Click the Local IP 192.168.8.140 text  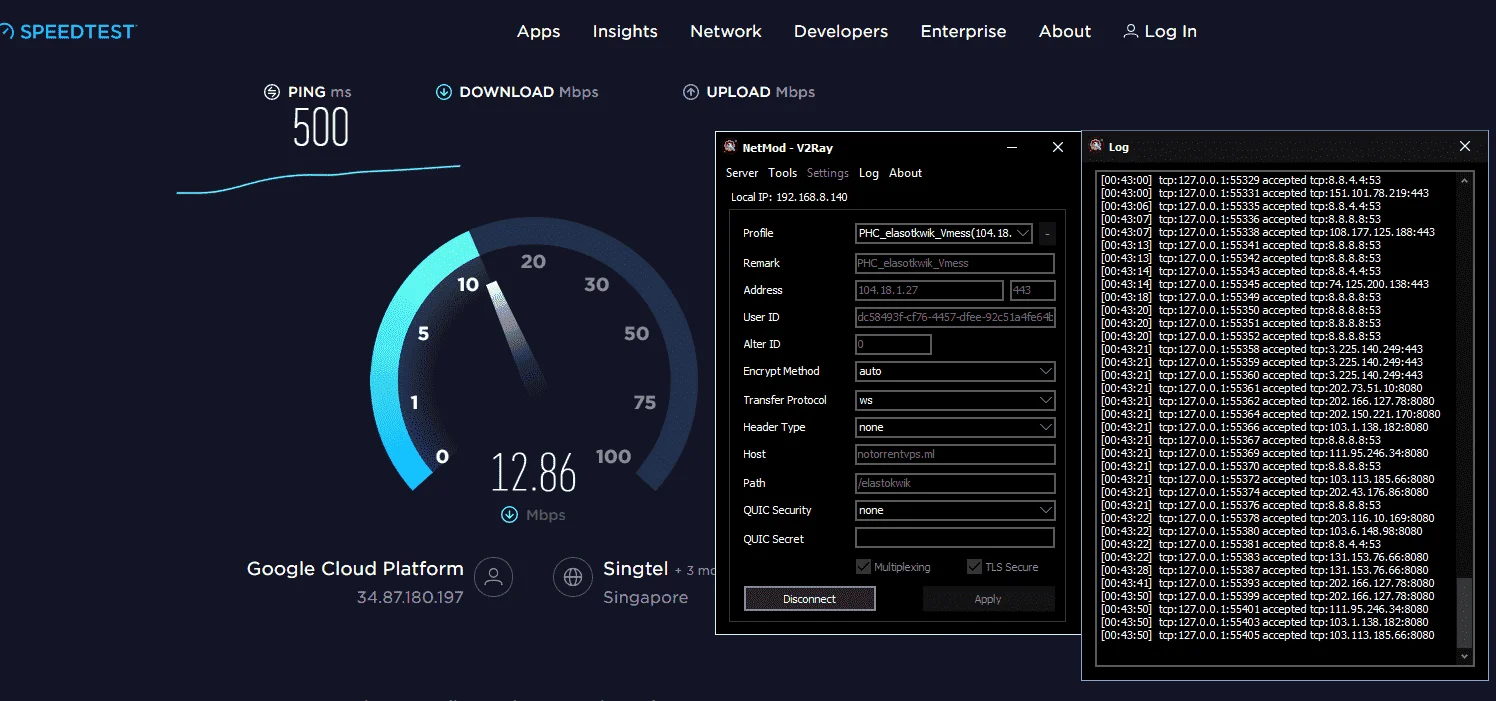[x=789, y=197]
